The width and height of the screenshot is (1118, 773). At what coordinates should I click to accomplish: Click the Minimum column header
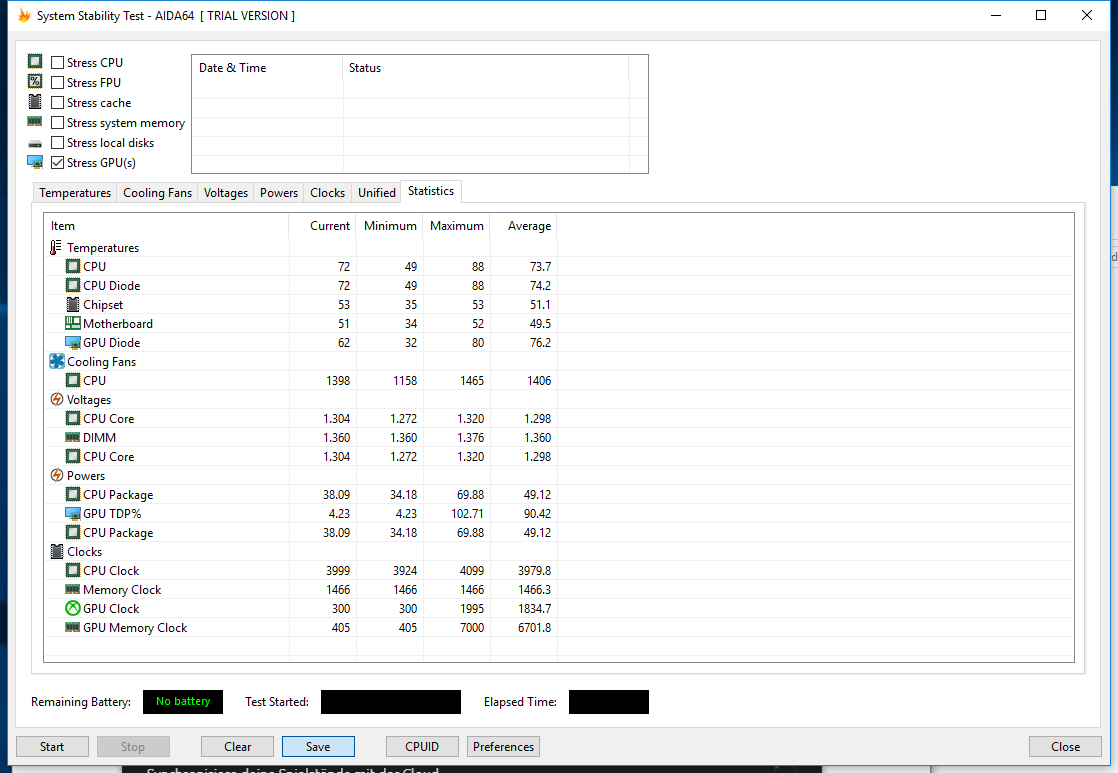(389, 226)
